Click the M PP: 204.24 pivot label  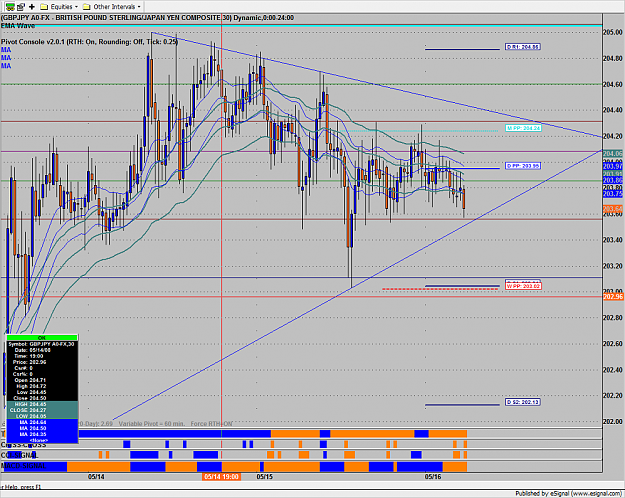click(523, 128)
